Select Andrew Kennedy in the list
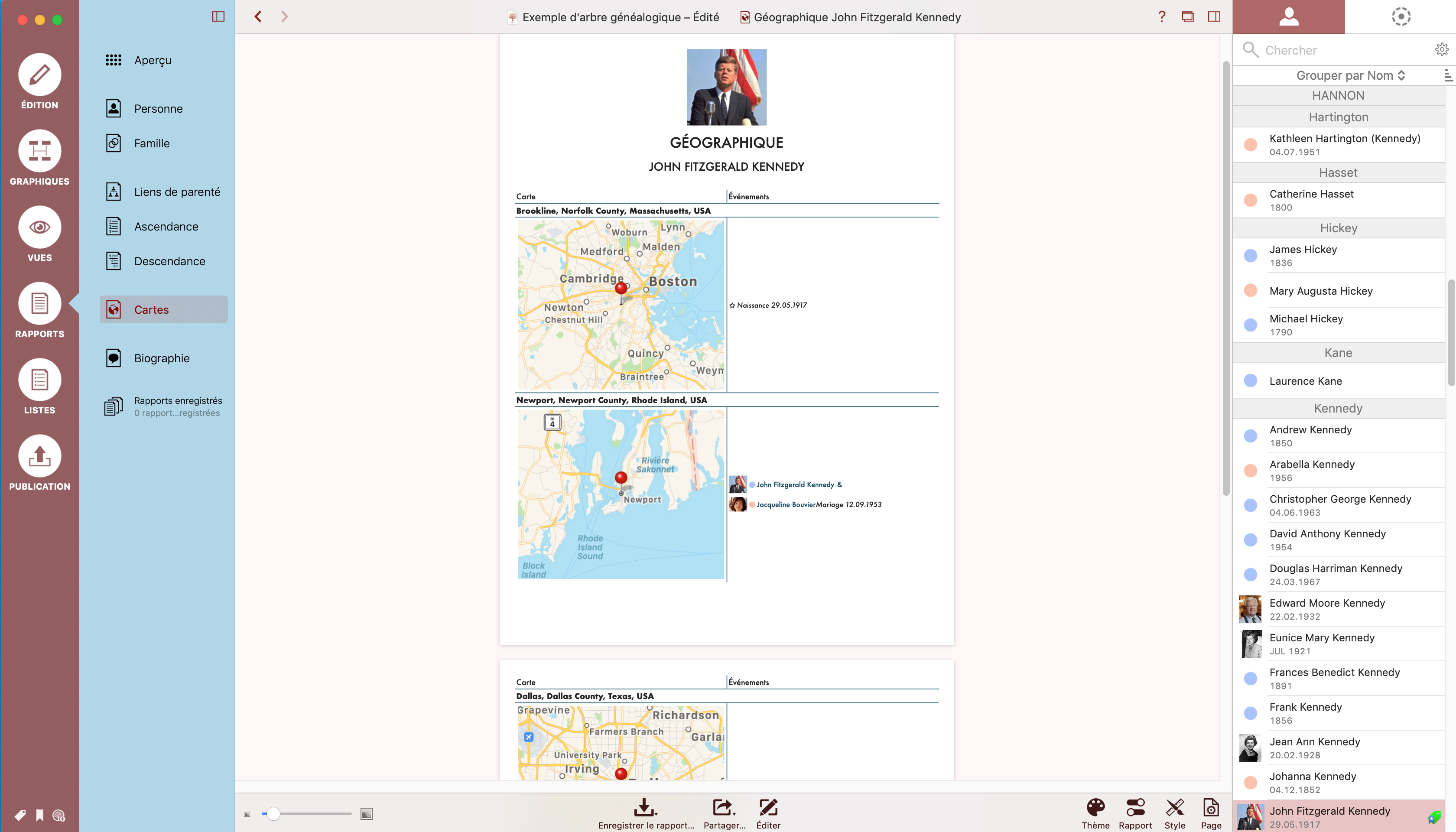 pos(1338,436)
